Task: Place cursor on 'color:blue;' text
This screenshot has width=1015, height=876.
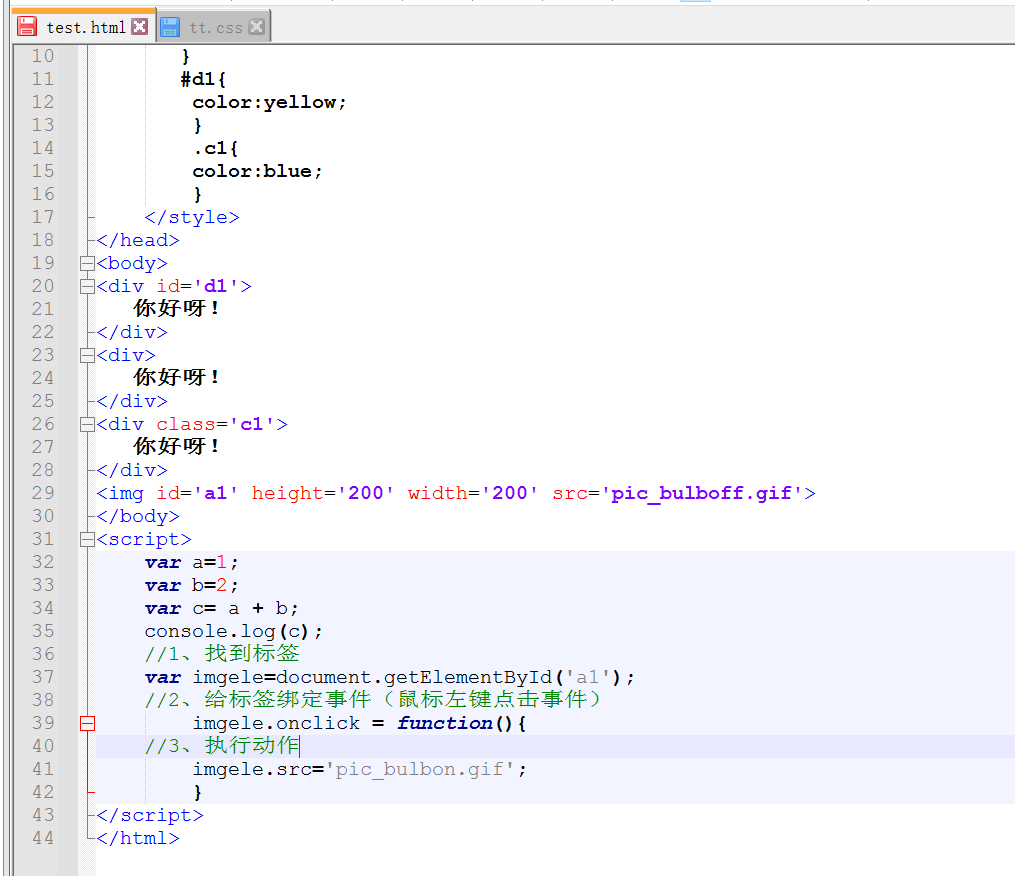Action: pyautogui.click(x=257, y=172)
